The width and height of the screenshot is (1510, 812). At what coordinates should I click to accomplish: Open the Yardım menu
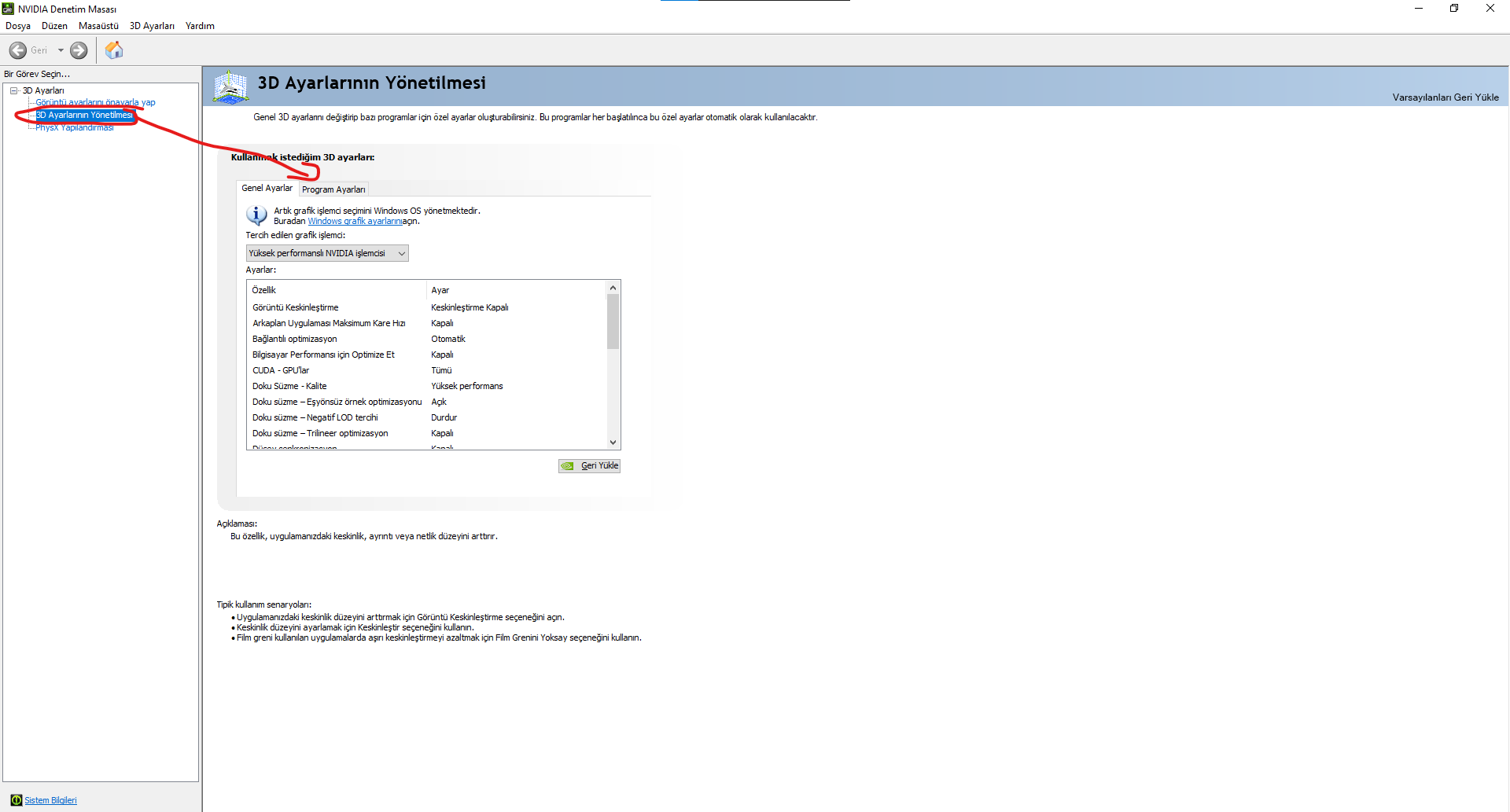pos(200,26)
